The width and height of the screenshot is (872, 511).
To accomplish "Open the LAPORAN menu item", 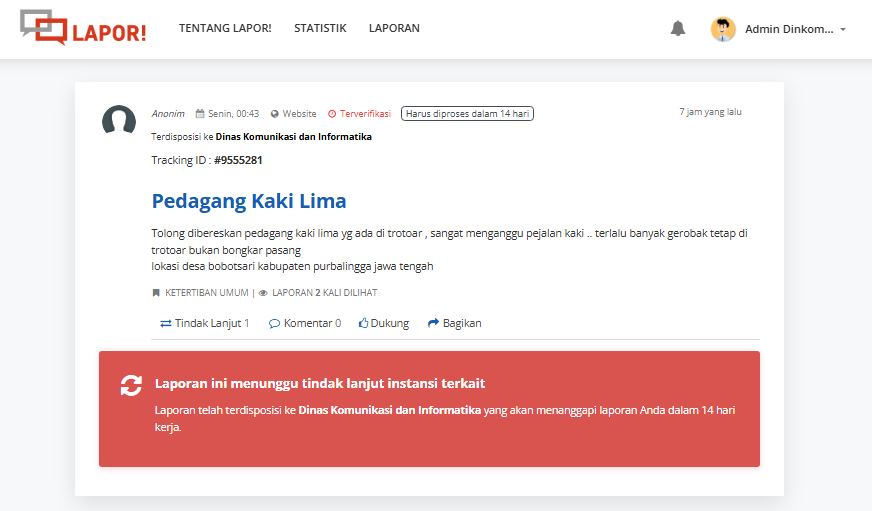I will point(394,28).
